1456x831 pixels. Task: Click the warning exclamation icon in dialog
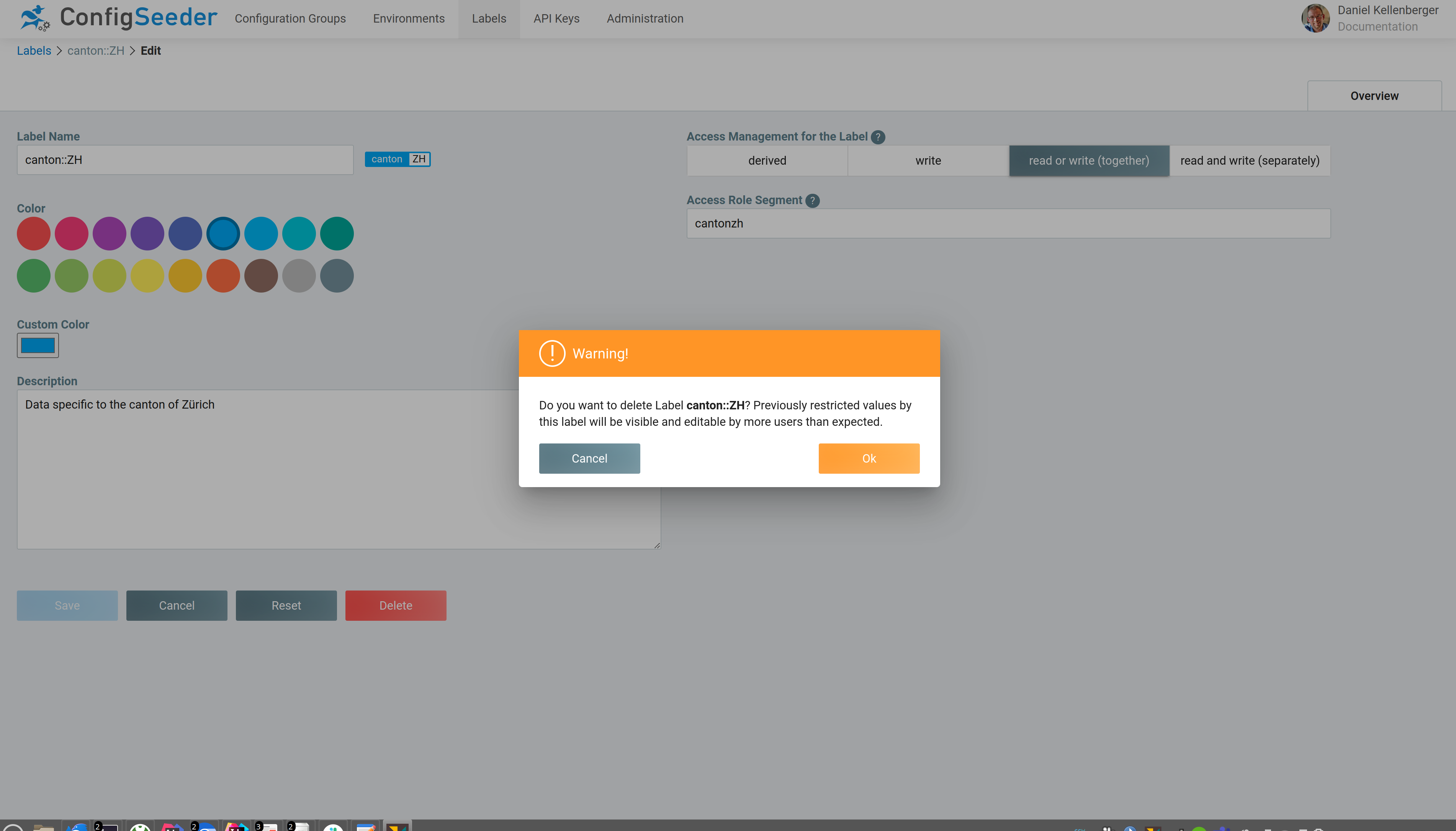(551, 353)
